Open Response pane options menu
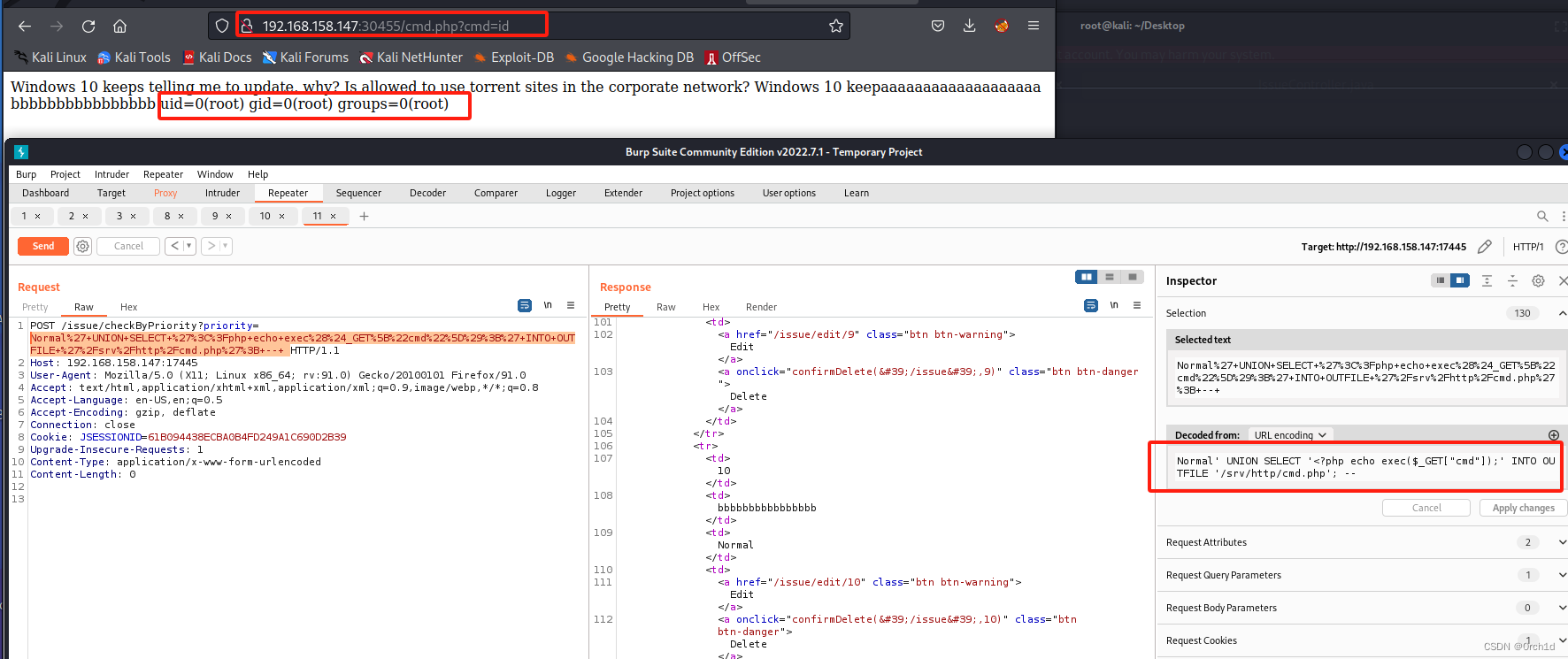The width and height of the screenshot is (1568, 659). tap(1137, 305)
